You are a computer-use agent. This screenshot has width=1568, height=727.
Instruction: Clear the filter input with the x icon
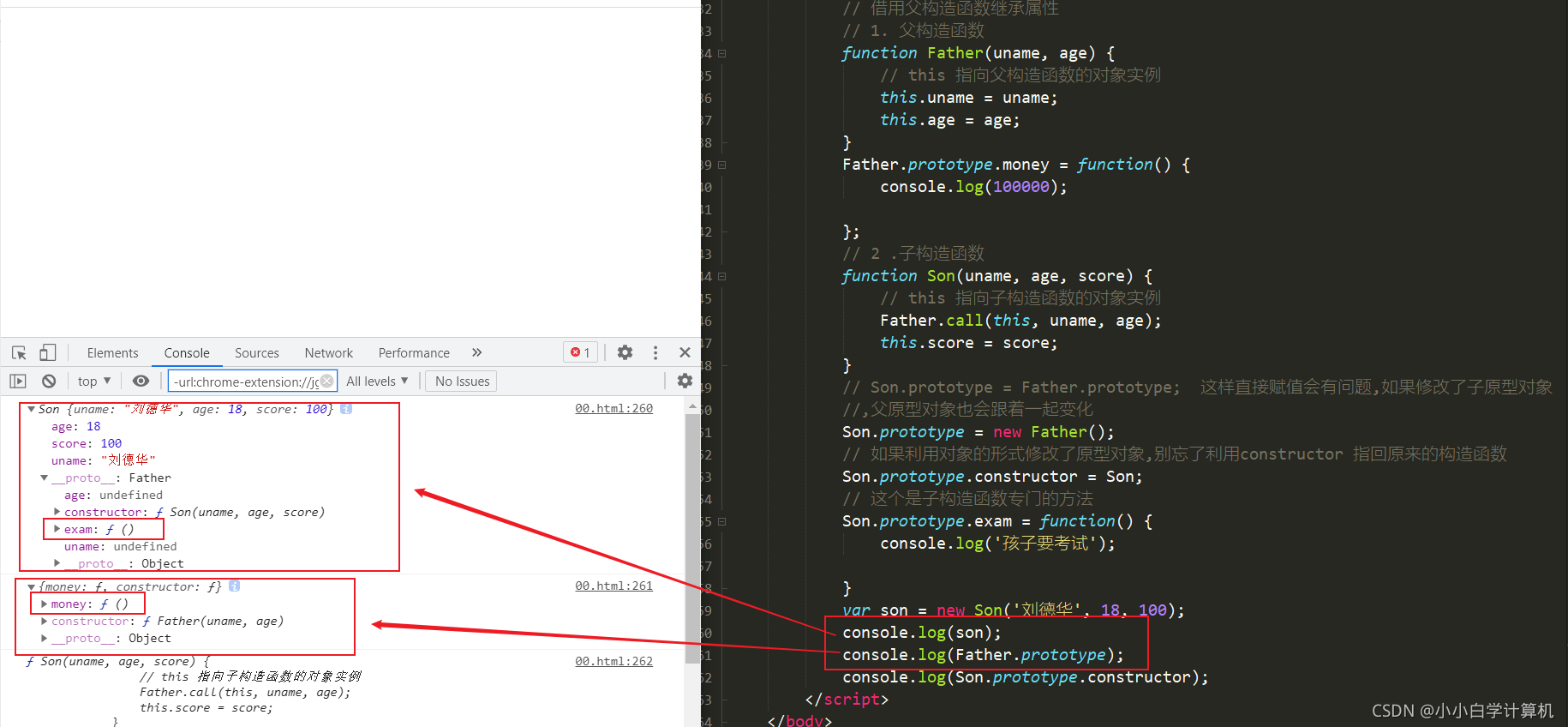326,382
